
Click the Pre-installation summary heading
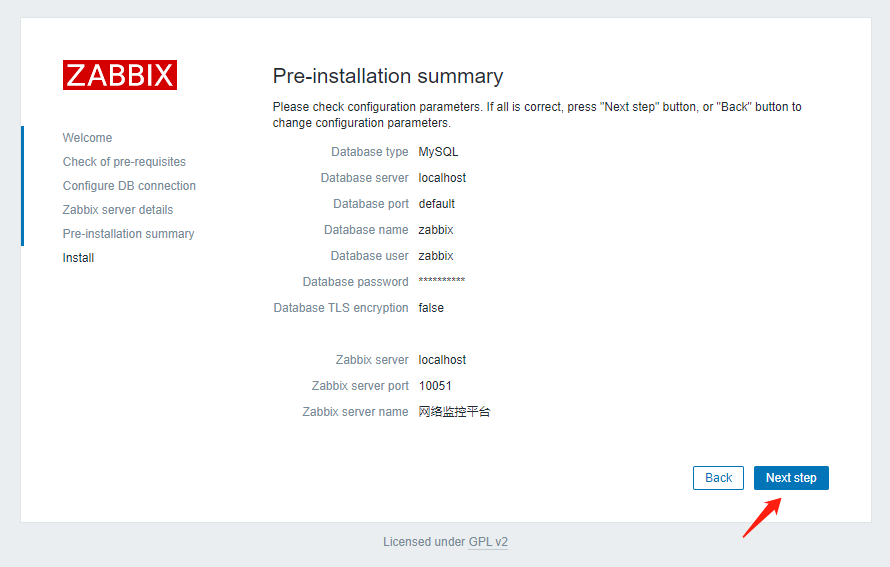[x=387, y=76]
